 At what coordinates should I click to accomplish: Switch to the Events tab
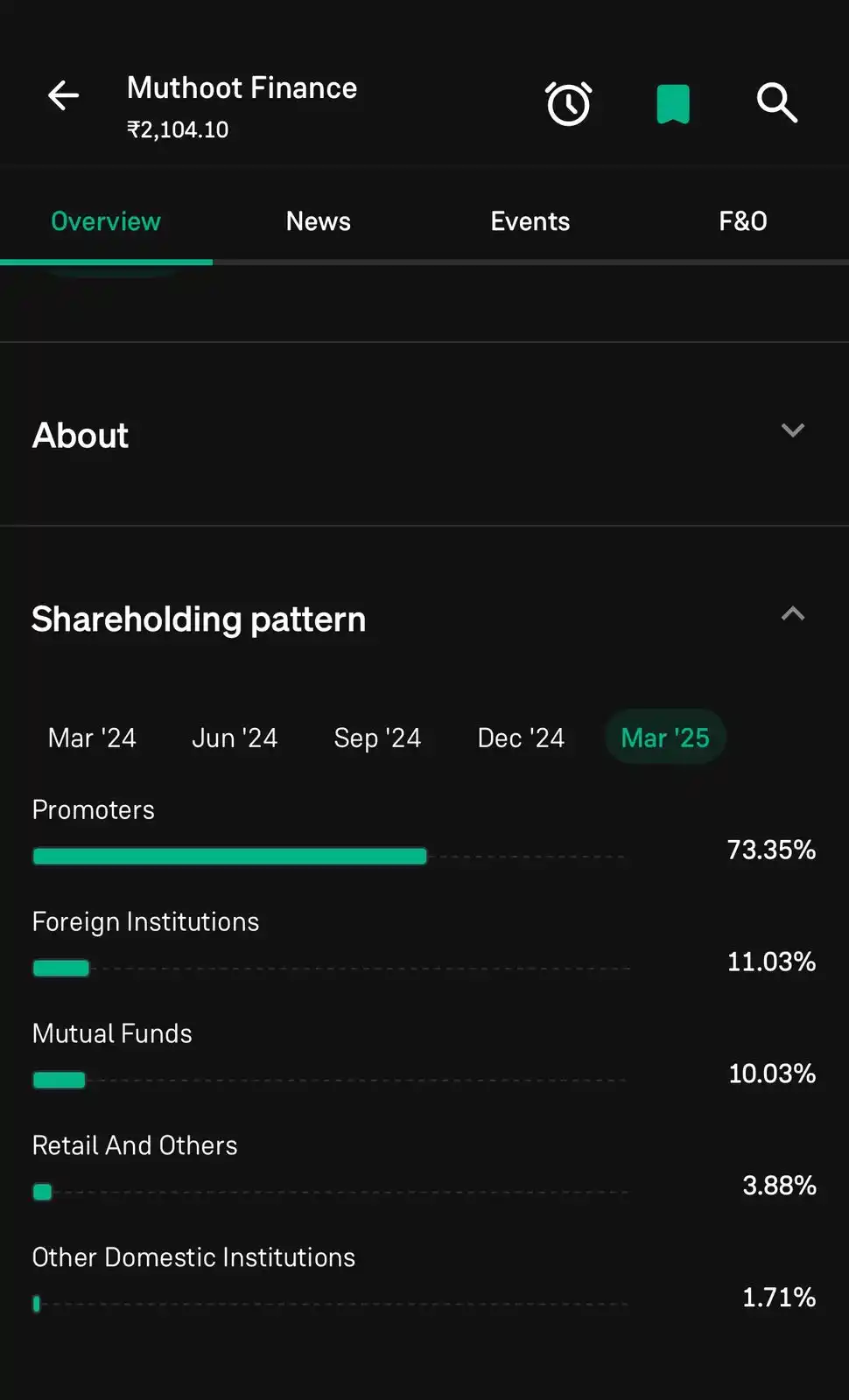[x=530, y=221]
